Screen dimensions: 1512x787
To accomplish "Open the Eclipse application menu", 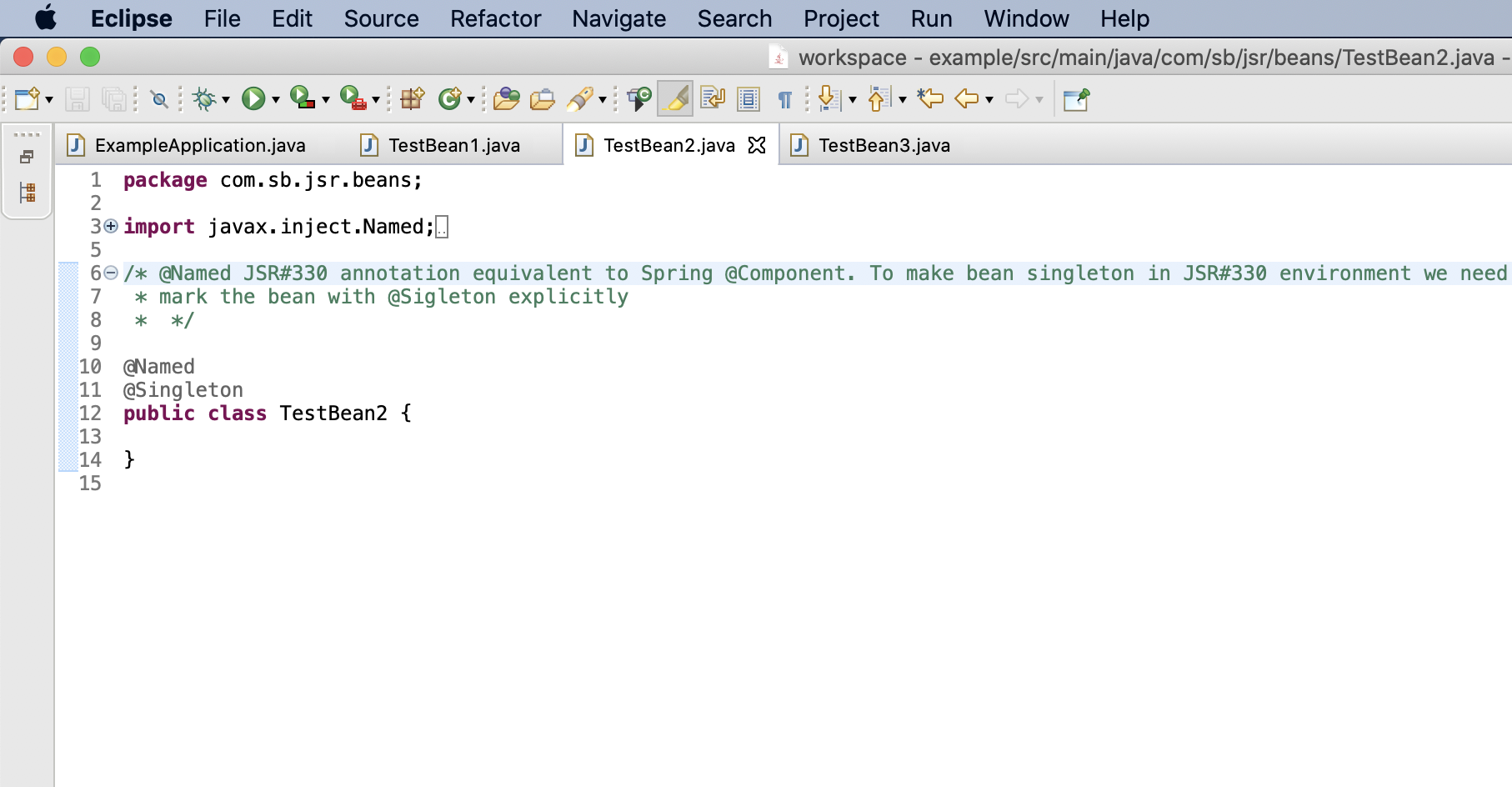I will pos(131,18).
